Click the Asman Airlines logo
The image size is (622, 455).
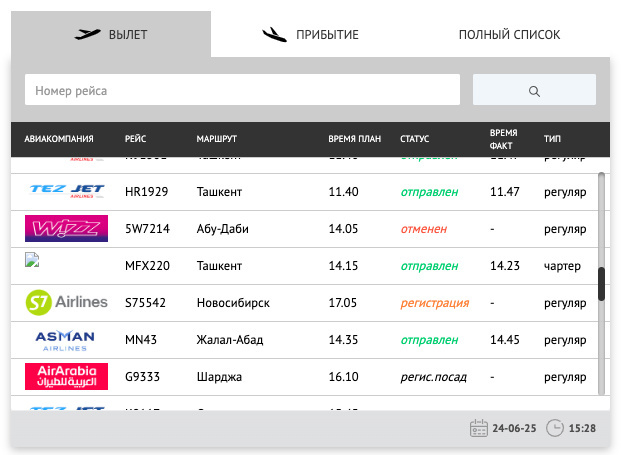(x=65, y=341)
